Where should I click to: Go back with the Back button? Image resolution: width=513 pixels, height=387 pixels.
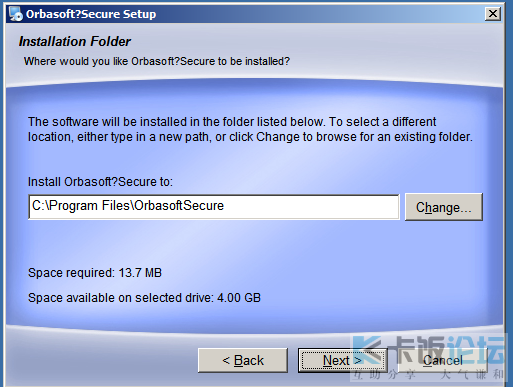coord(243,360)
